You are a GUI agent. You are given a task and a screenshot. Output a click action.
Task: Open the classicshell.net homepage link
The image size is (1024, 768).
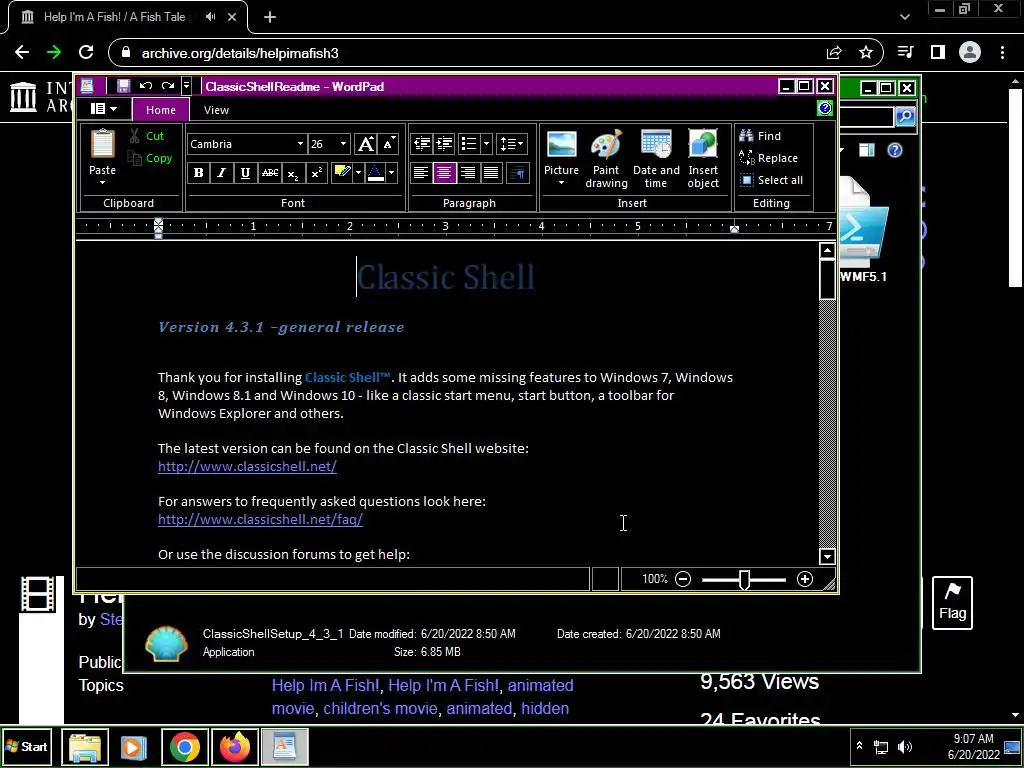click(248, 466)
